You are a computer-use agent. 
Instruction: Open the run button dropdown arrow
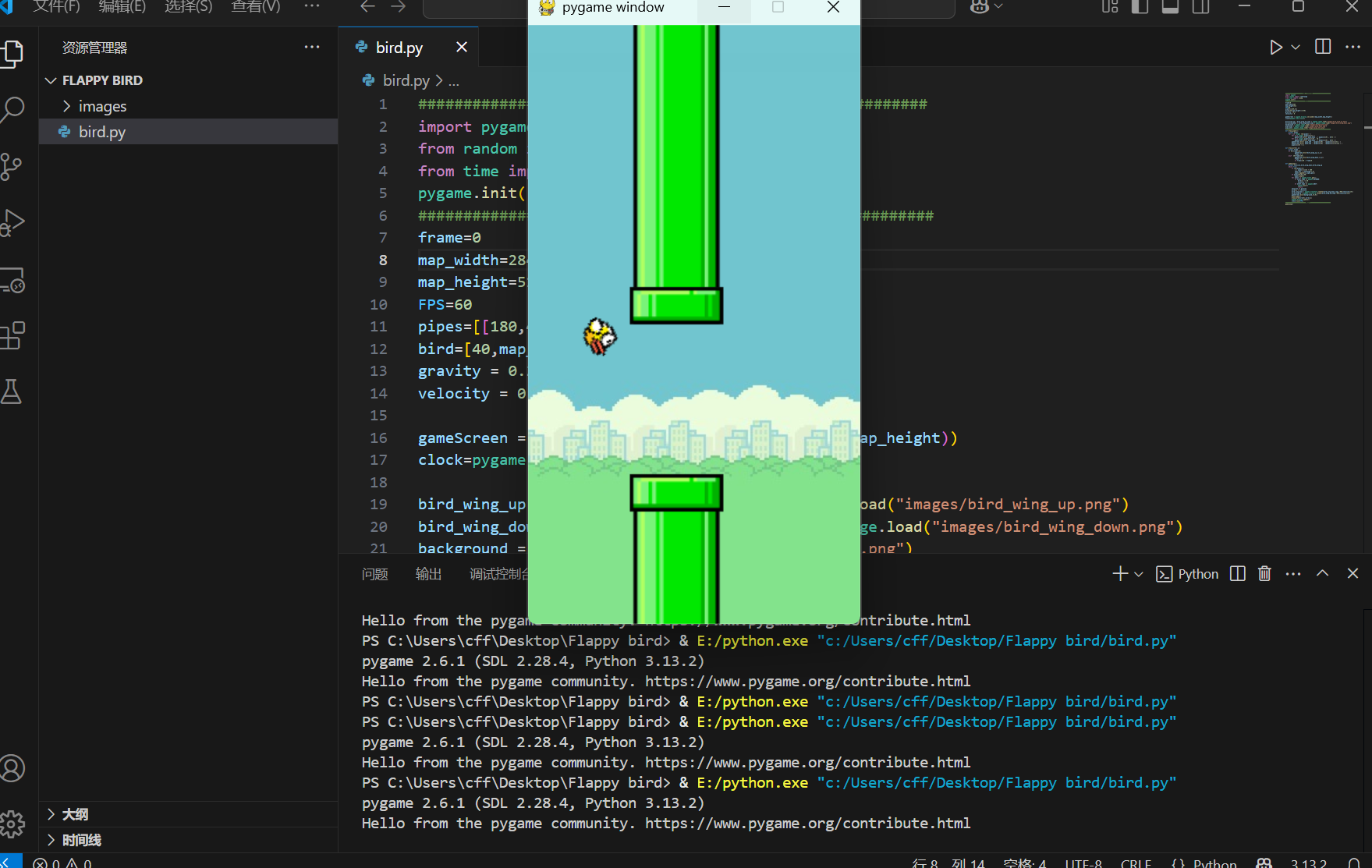point(1296,47)
